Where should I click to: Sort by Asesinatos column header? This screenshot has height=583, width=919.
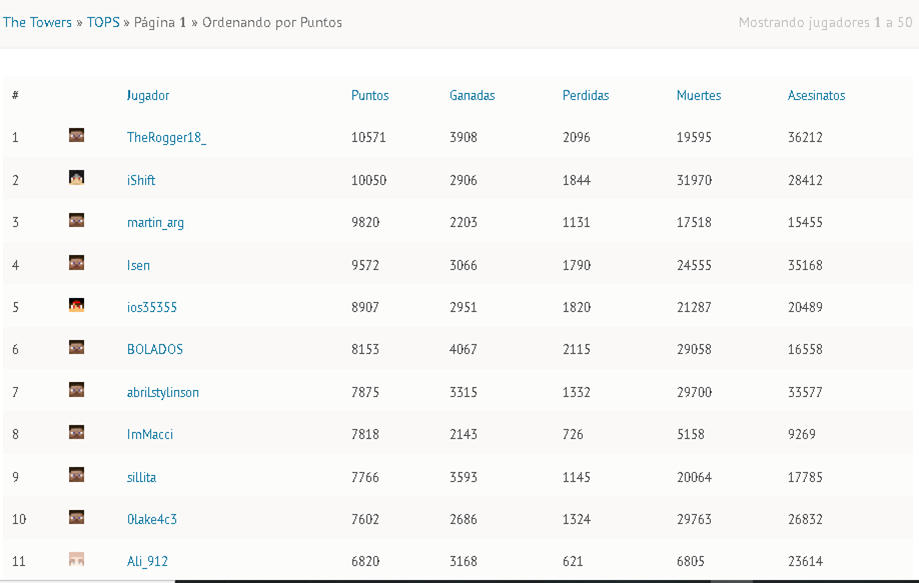(816, 96)
